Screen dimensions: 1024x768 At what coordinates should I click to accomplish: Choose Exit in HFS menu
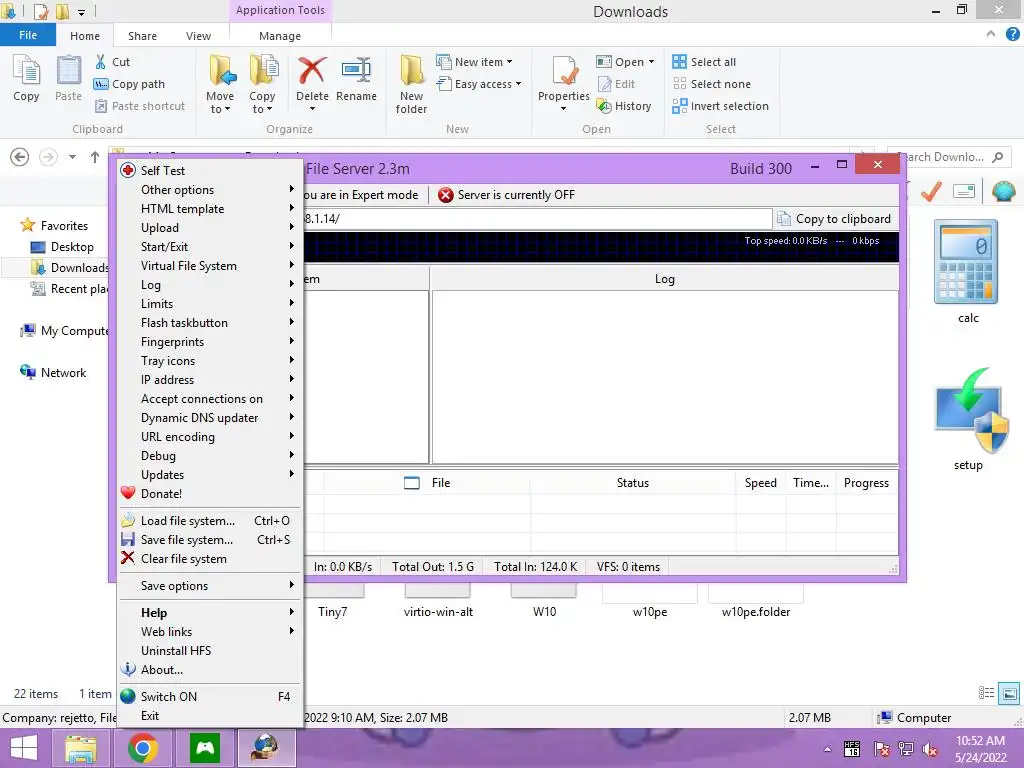(209, 716)
